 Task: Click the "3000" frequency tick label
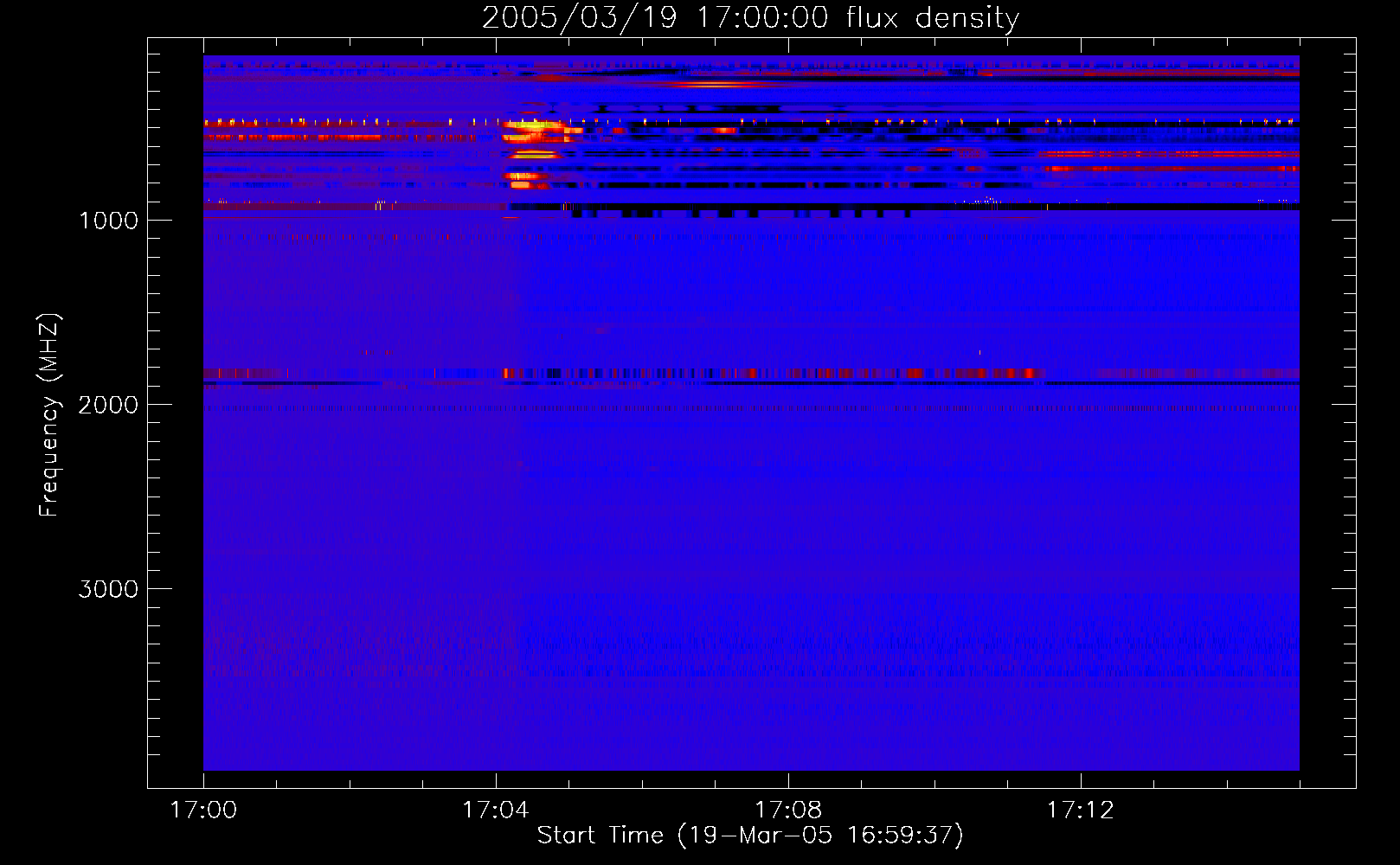[x=108, y=589]
